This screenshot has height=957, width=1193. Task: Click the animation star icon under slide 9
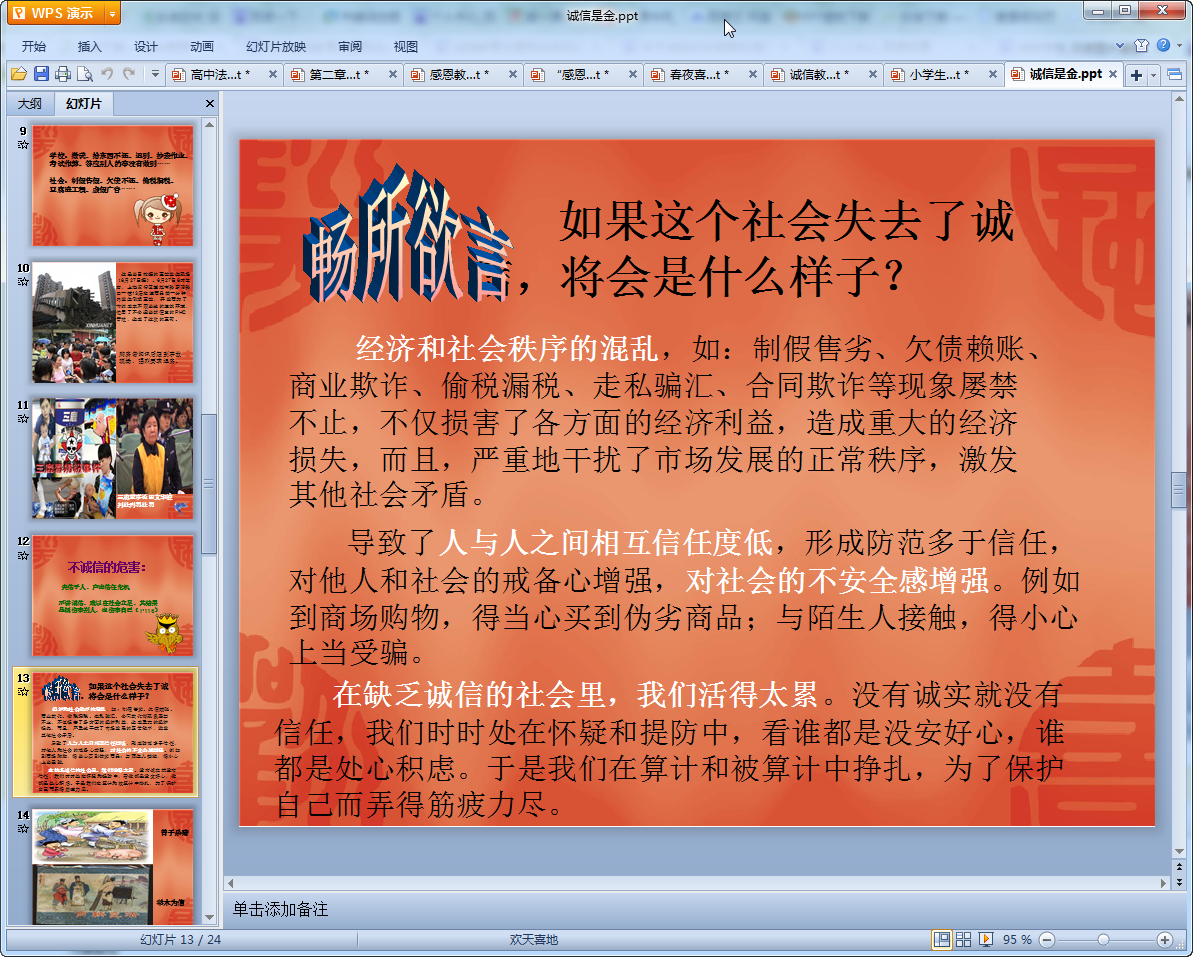(23, 145)
